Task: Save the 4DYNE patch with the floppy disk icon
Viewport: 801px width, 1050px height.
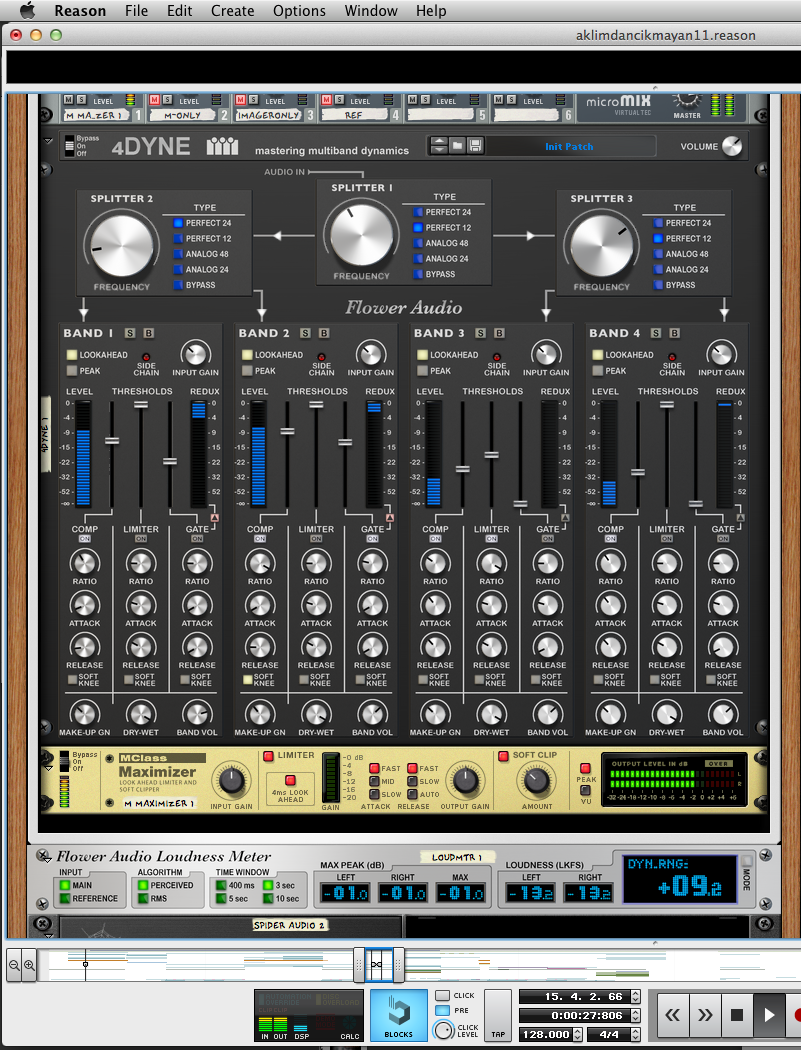Action: 475,145
